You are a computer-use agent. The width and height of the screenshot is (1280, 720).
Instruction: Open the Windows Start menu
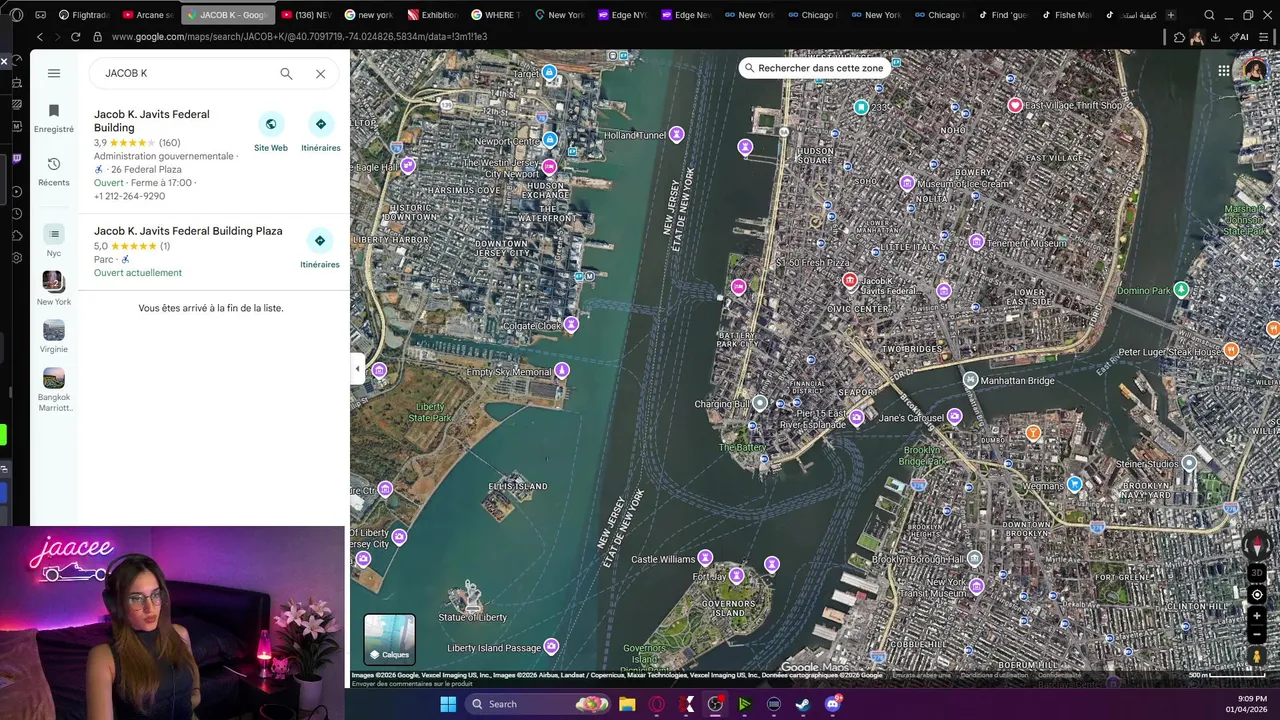[x=448, y=704]
